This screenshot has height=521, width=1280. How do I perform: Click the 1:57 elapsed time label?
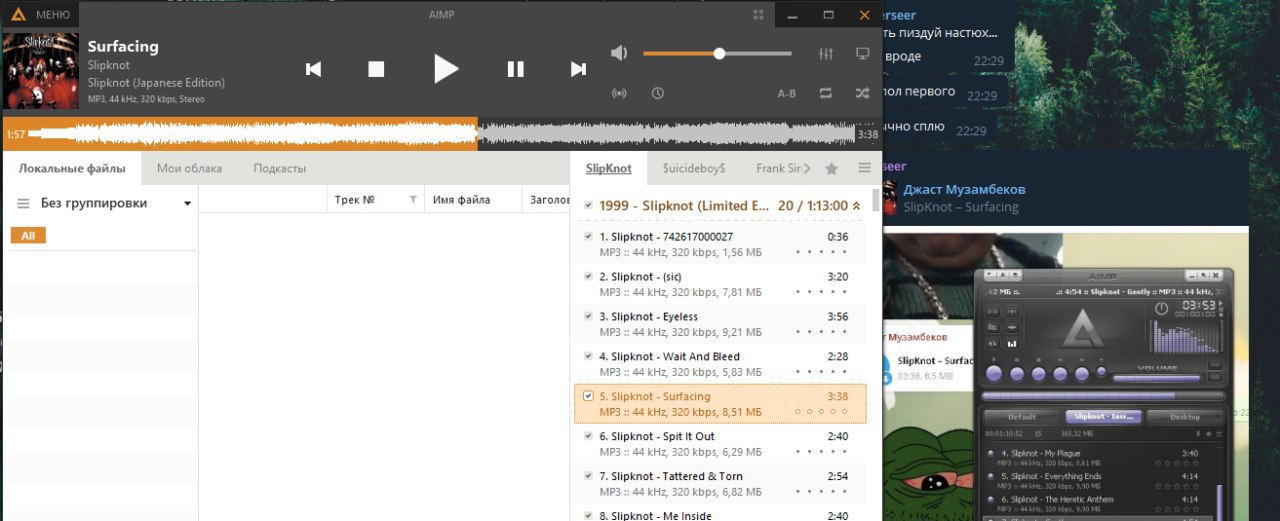point(15,134)
